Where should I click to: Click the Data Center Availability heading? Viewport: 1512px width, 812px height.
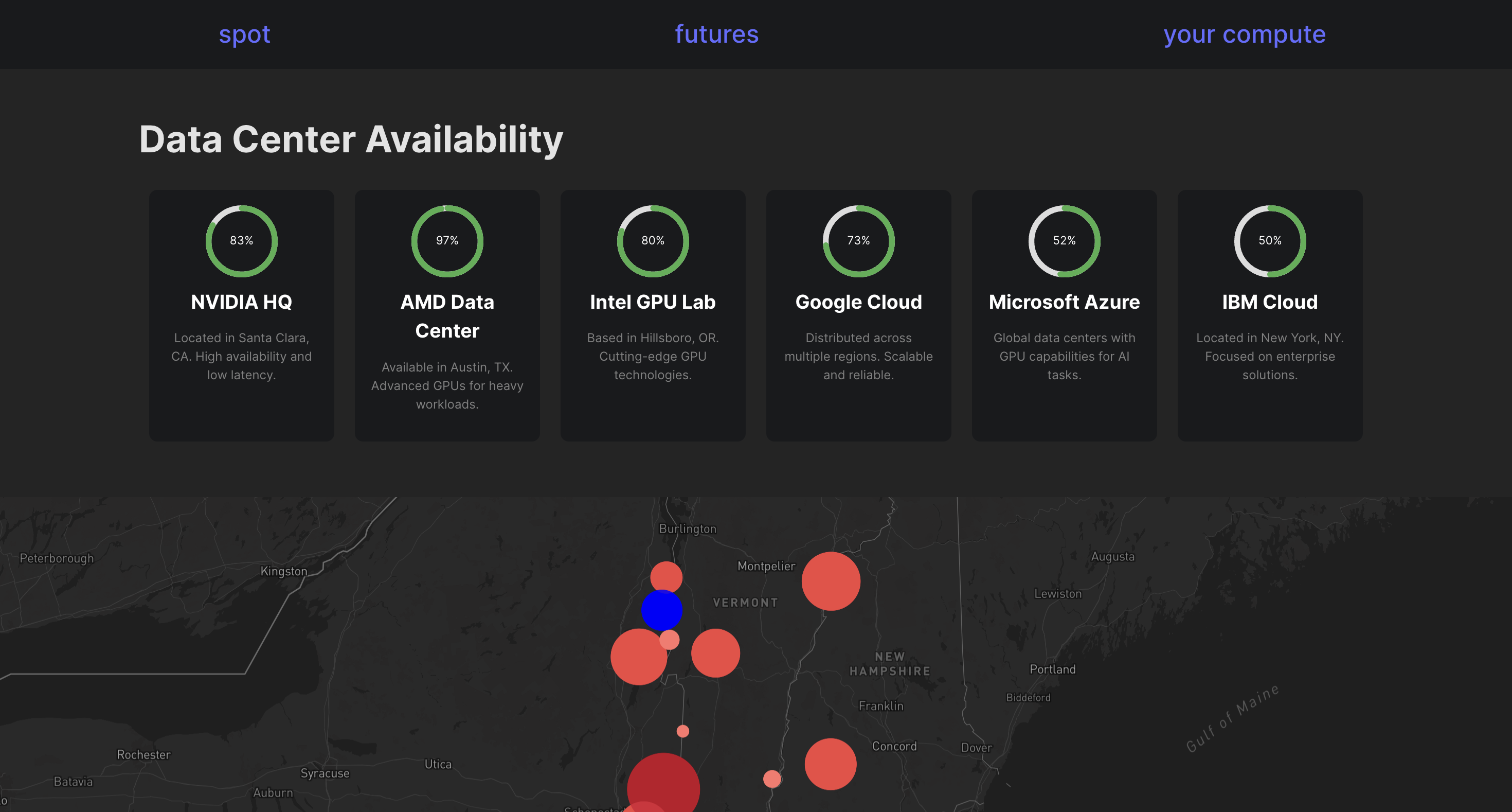click(350, 140)
